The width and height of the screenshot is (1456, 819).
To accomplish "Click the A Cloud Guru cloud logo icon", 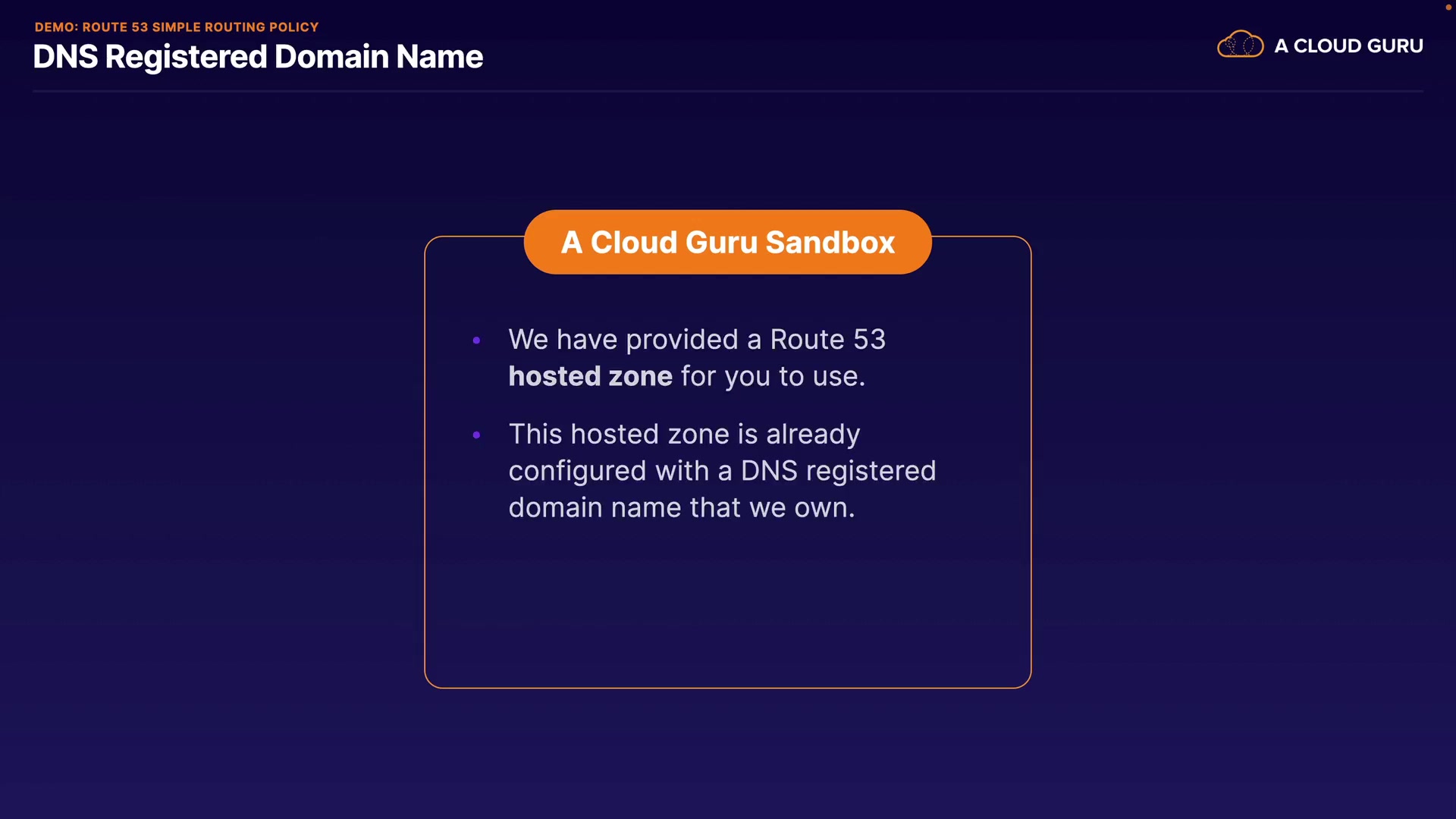I will (x=1240, y=45).
